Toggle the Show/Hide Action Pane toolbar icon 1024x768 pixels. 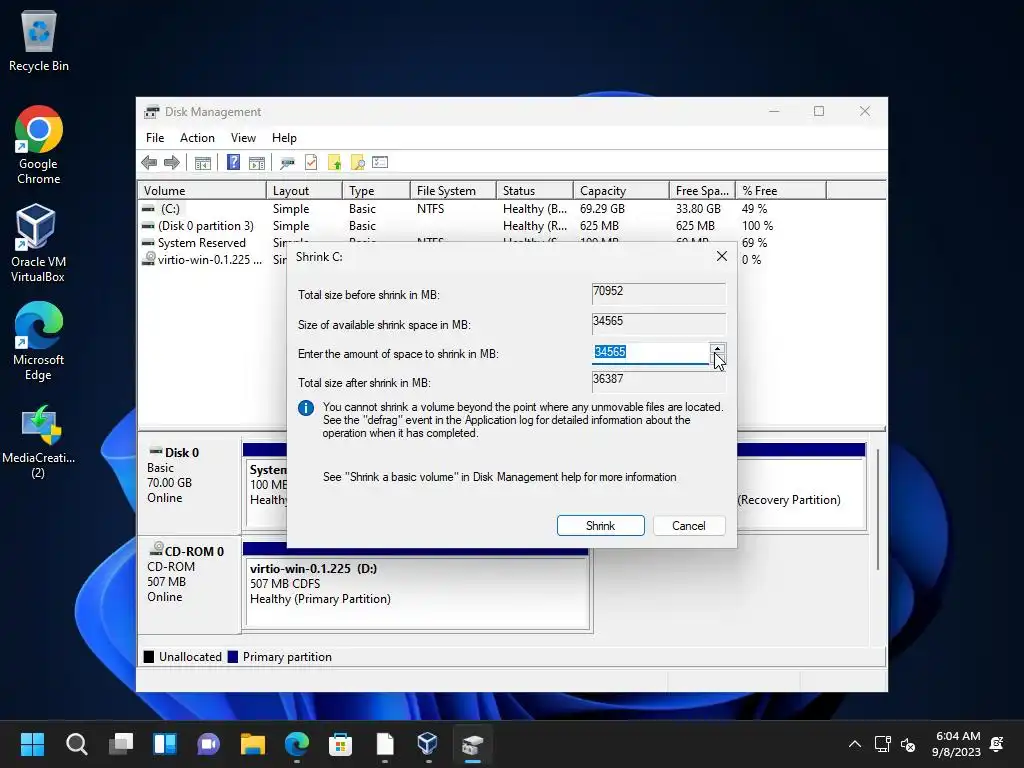click(x=257, y=163)
